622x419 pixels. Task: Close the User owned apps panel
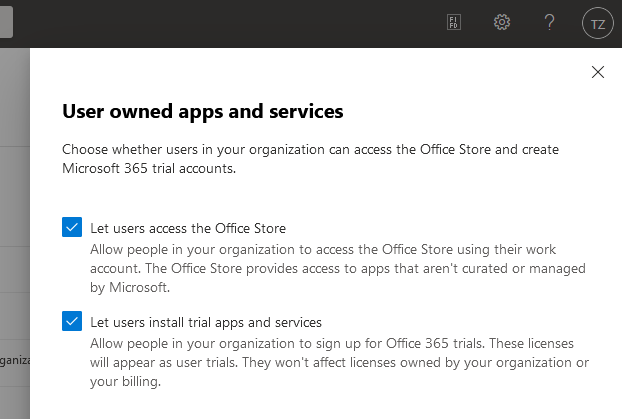pyautogui.click(x=598, y=72)
